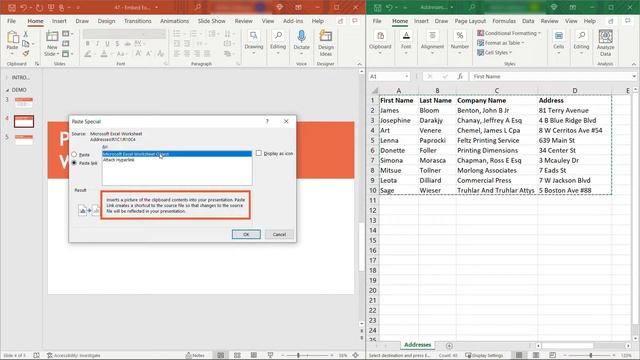Toggle Bold formatting in PowerPoint
The image size is (640, 360).
coord(87,44)
